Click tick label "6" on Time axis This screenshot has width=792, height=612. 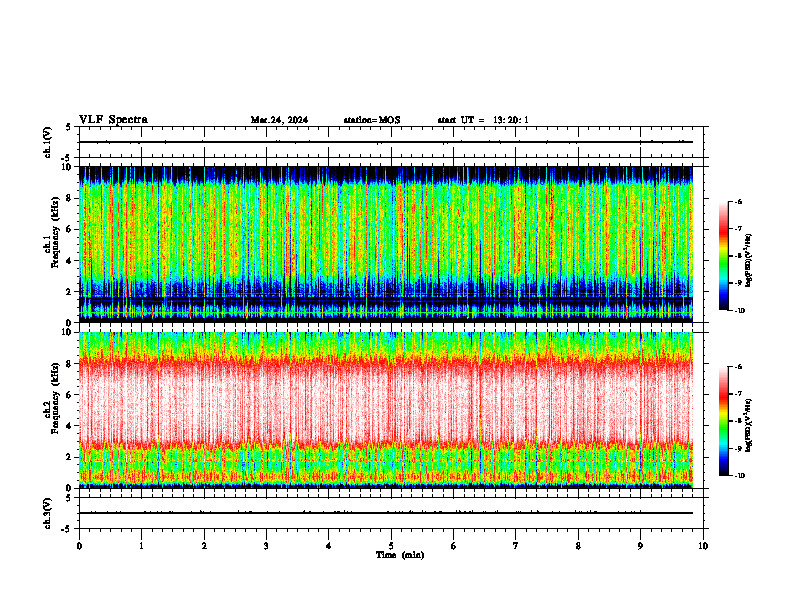click(x=454, y=546)
